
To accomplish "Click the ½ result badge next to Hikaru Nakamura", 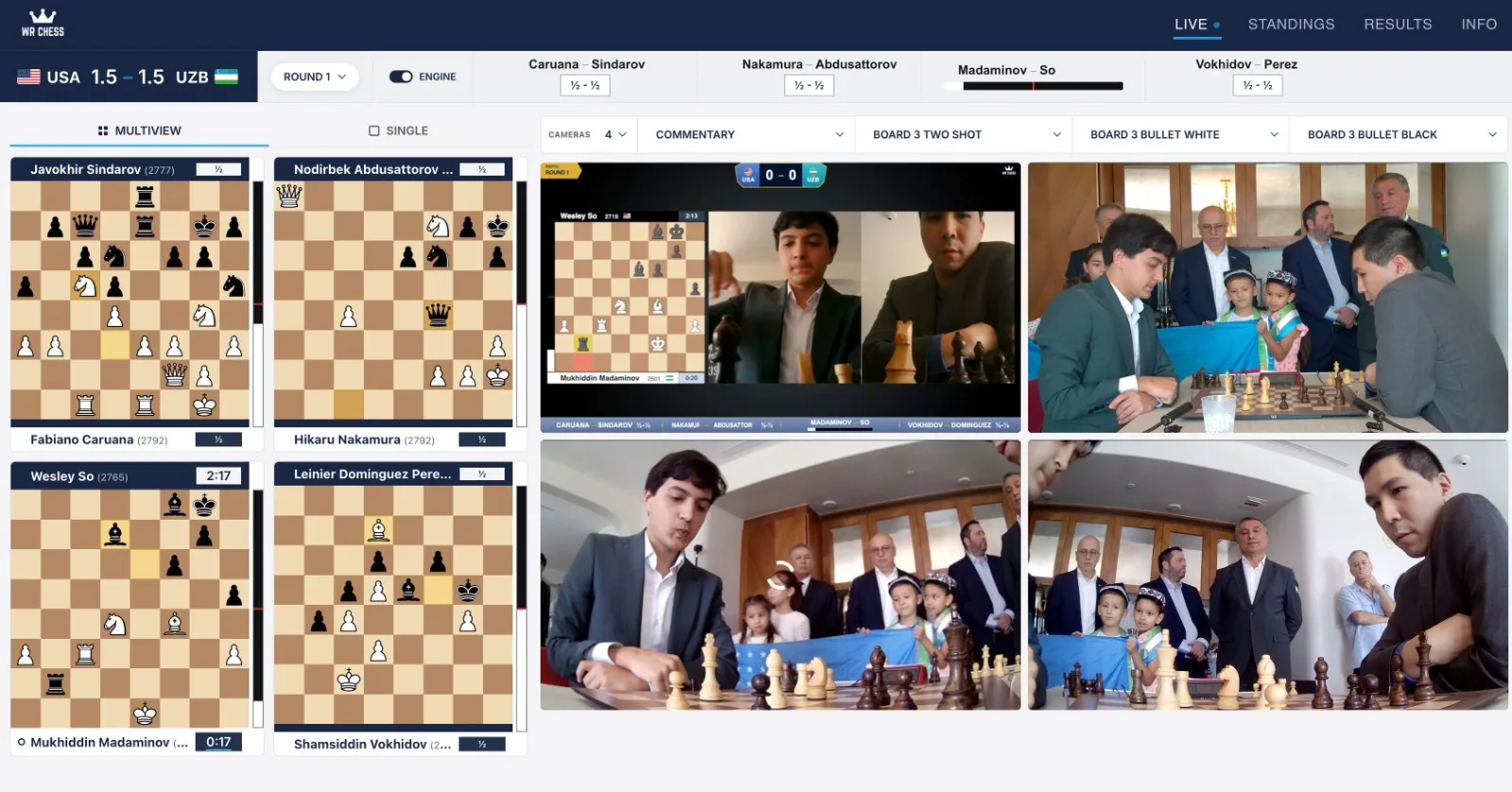I will [x=482, y=439].
